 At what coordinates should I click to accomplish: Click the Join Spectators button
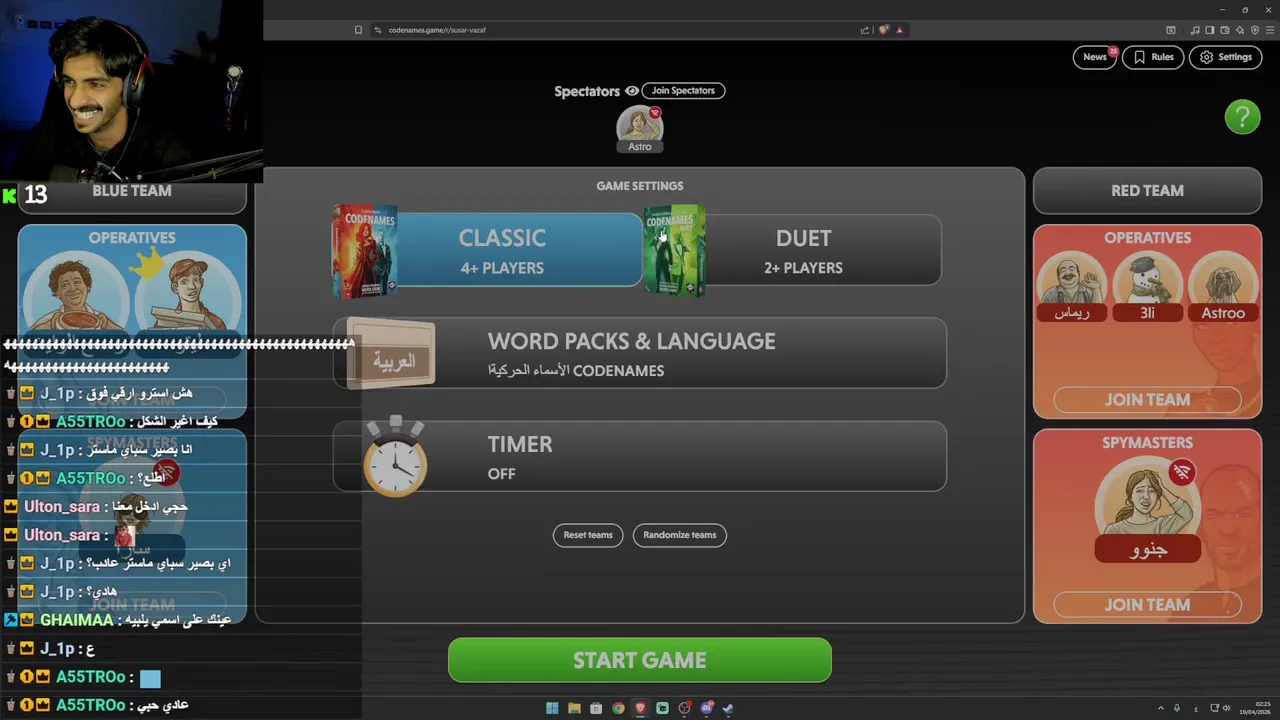[683, 90]
